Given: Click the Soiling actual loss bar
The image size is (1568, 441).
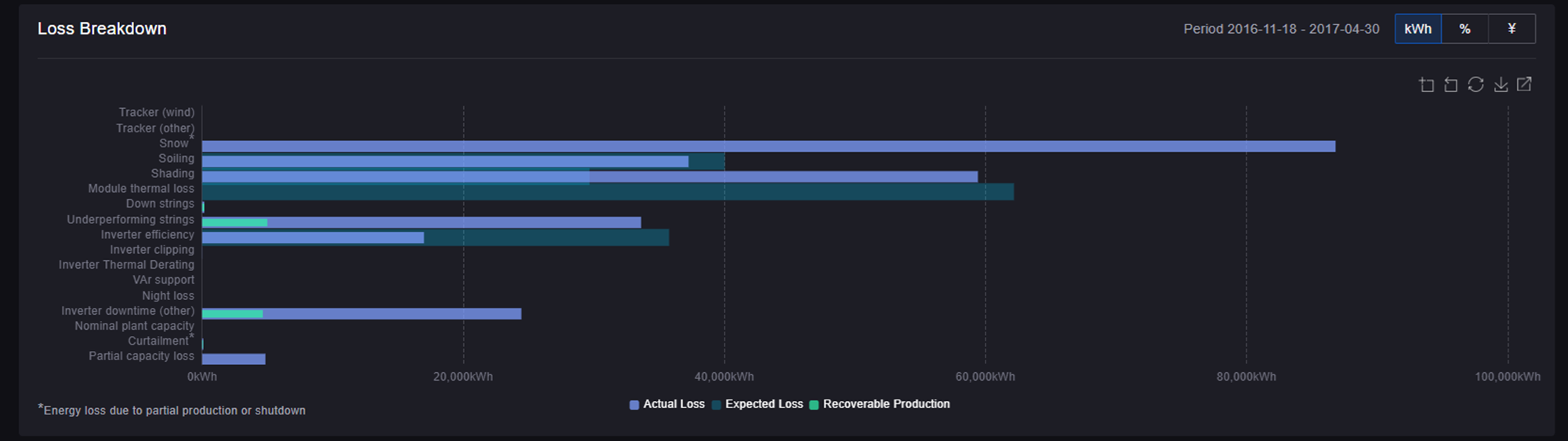Looking at the screenshot, I should pos(445,161).
